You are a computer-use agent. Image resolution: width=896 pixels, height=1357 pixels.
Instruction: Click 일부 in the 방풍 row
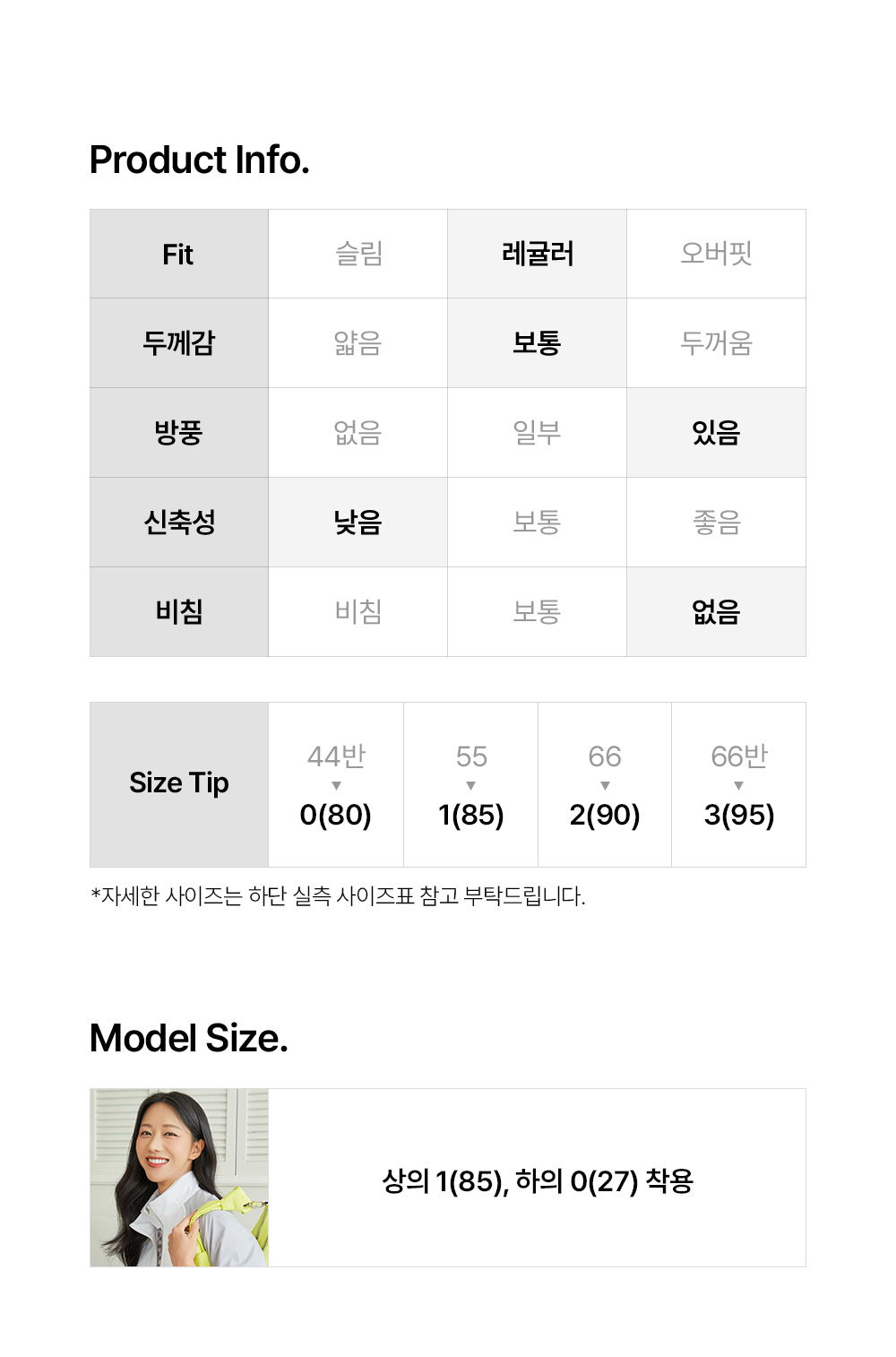click(538, 433)
